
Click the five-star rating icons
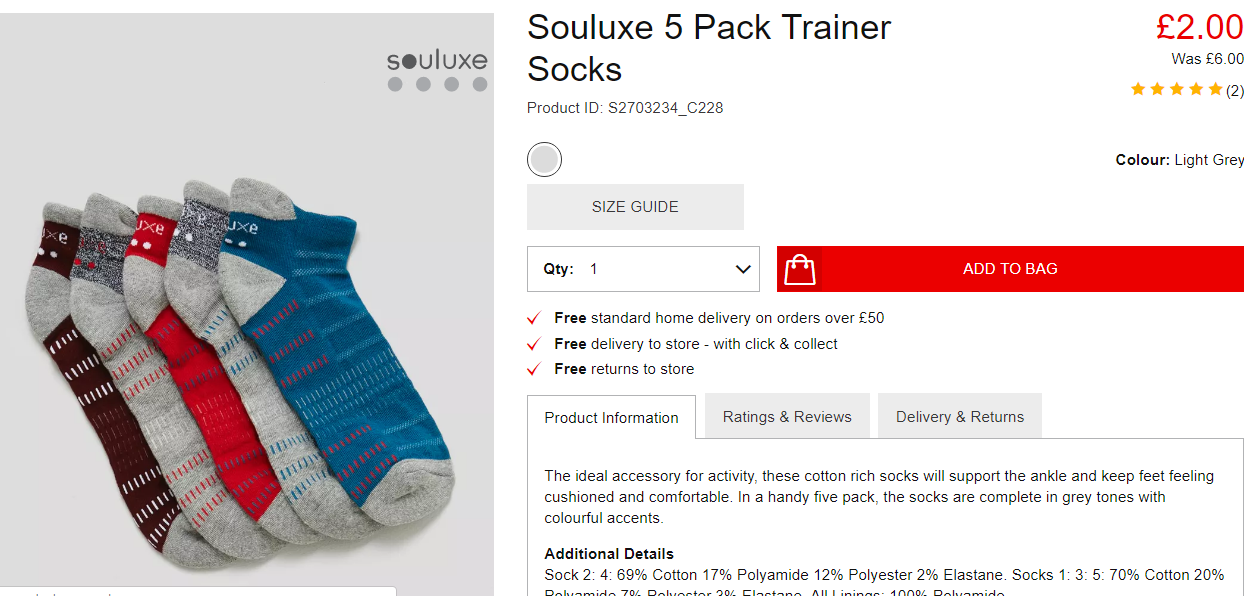click(1176, 90)
